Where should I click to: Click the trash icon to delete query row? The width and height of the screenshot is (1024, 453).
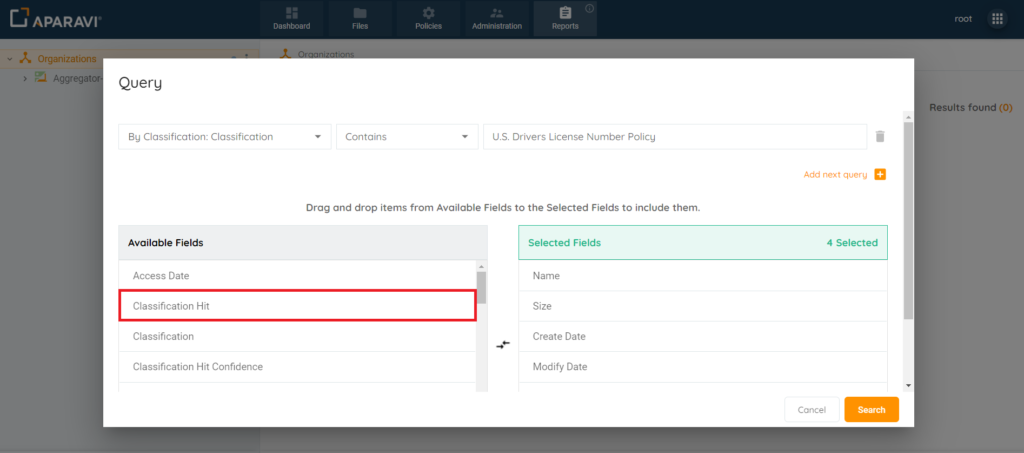click(880, 137)
